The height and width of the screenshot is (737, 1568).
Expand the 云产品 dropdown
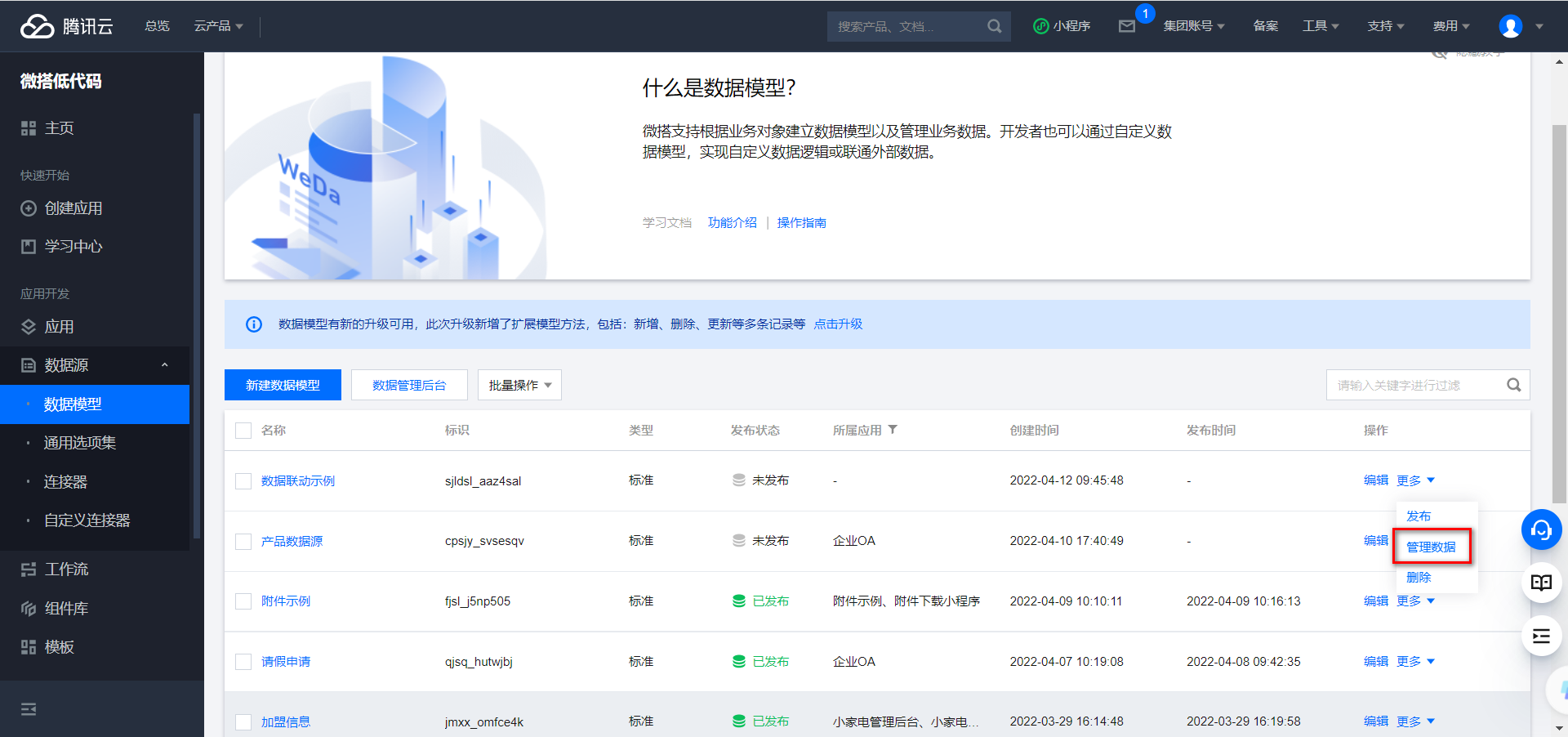(218, 26)
